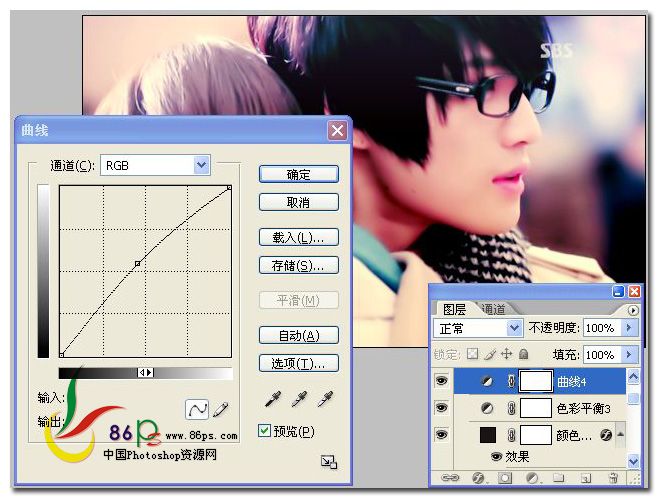Toggle lock all padlock icon
Viewport: 660px width, 500px height.
click(524, 354)
